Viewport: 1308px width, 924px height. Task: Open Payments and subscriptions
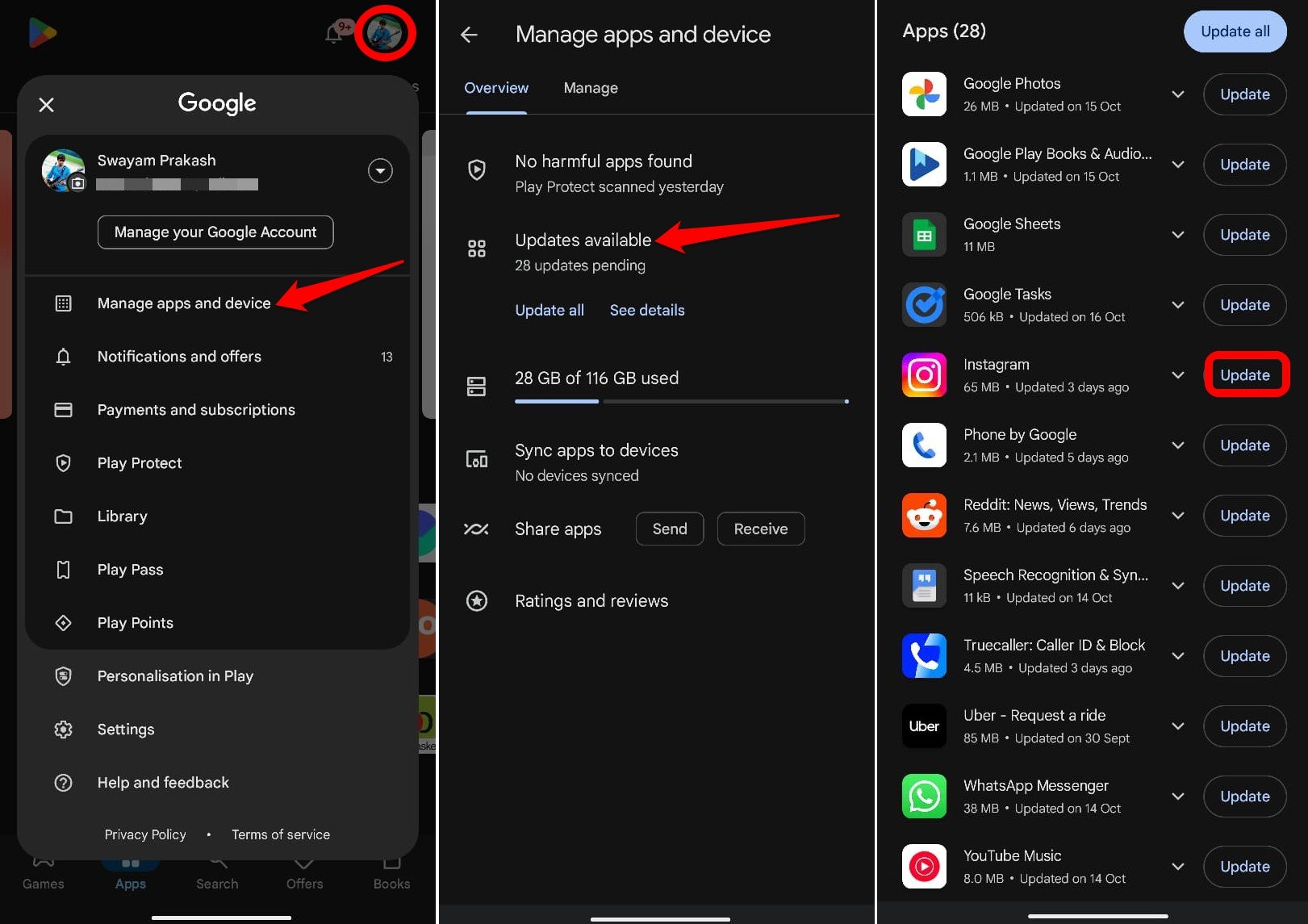point(218,410)
